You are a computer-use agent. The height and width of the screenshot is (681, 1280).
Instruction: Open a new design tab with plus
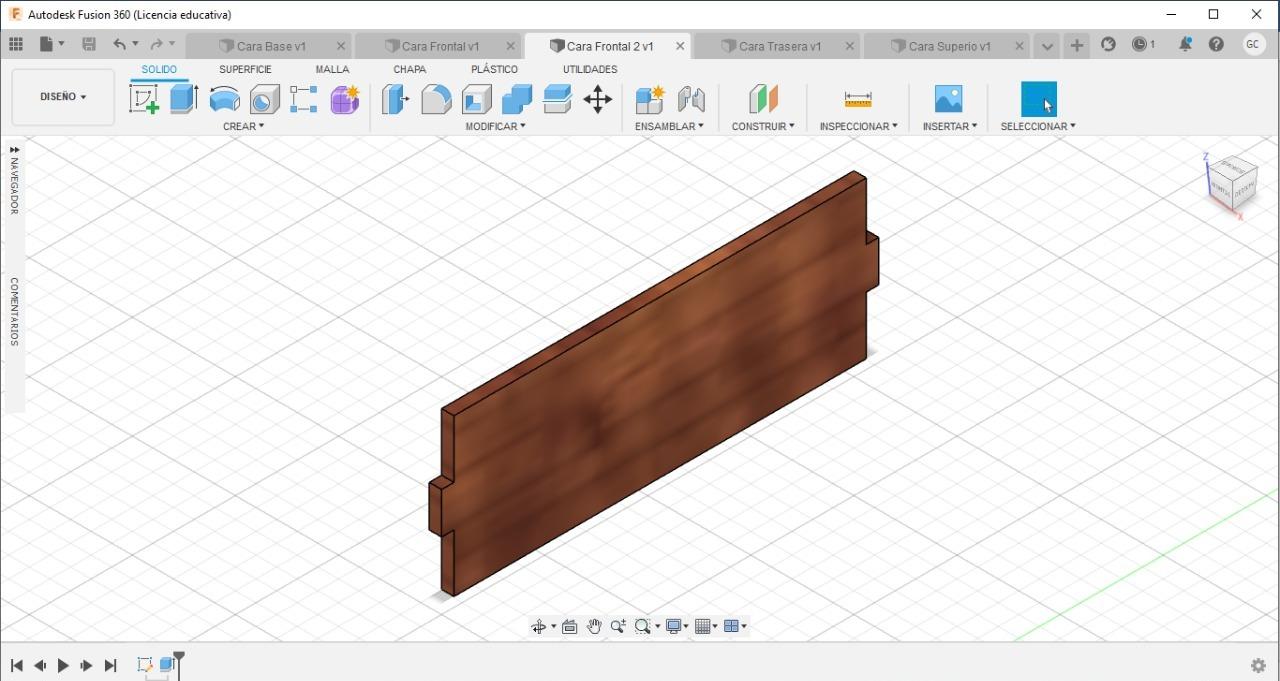tap(1076, 45)
